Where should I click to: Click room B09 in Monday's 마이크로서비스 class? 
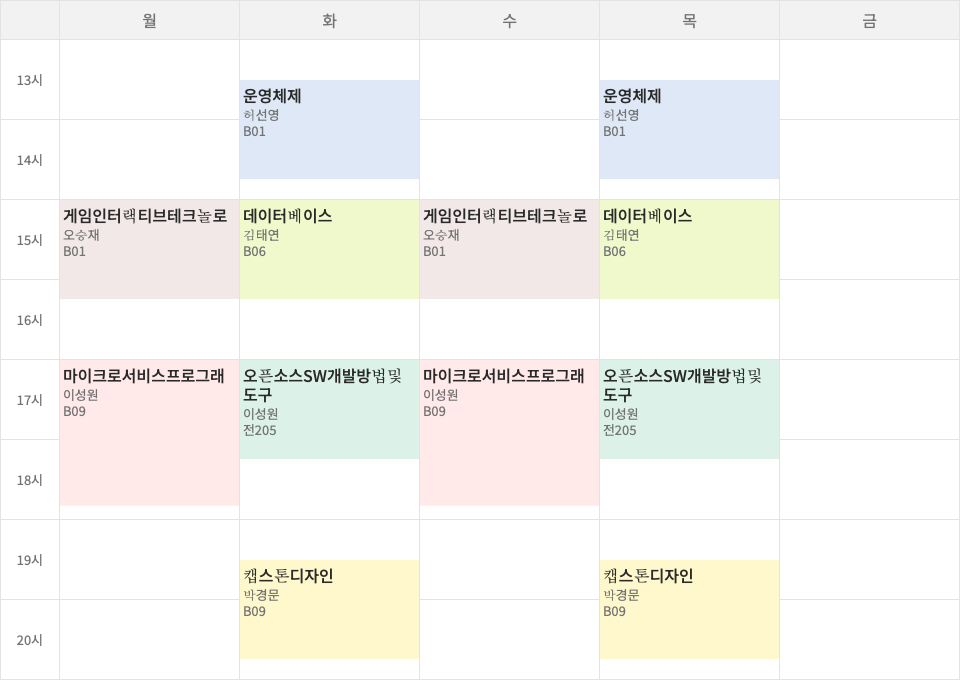click(x=74, y=411)
